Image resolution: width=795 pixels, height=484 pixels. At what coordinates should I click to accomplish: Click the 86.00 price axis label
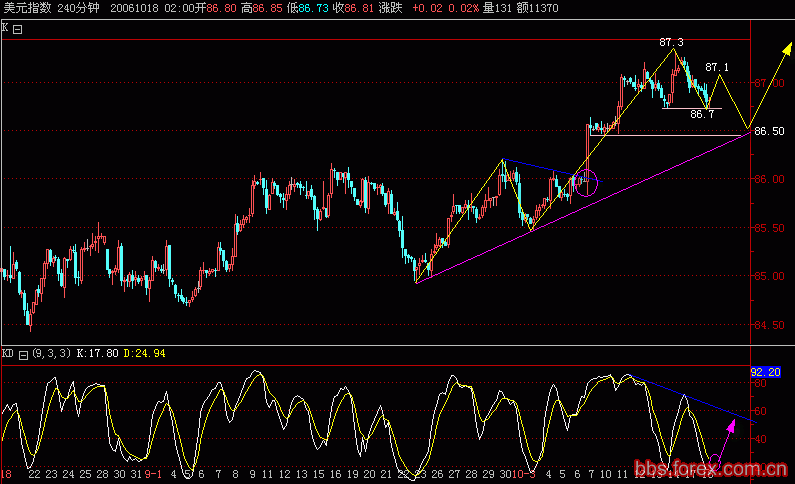point(769,179)
